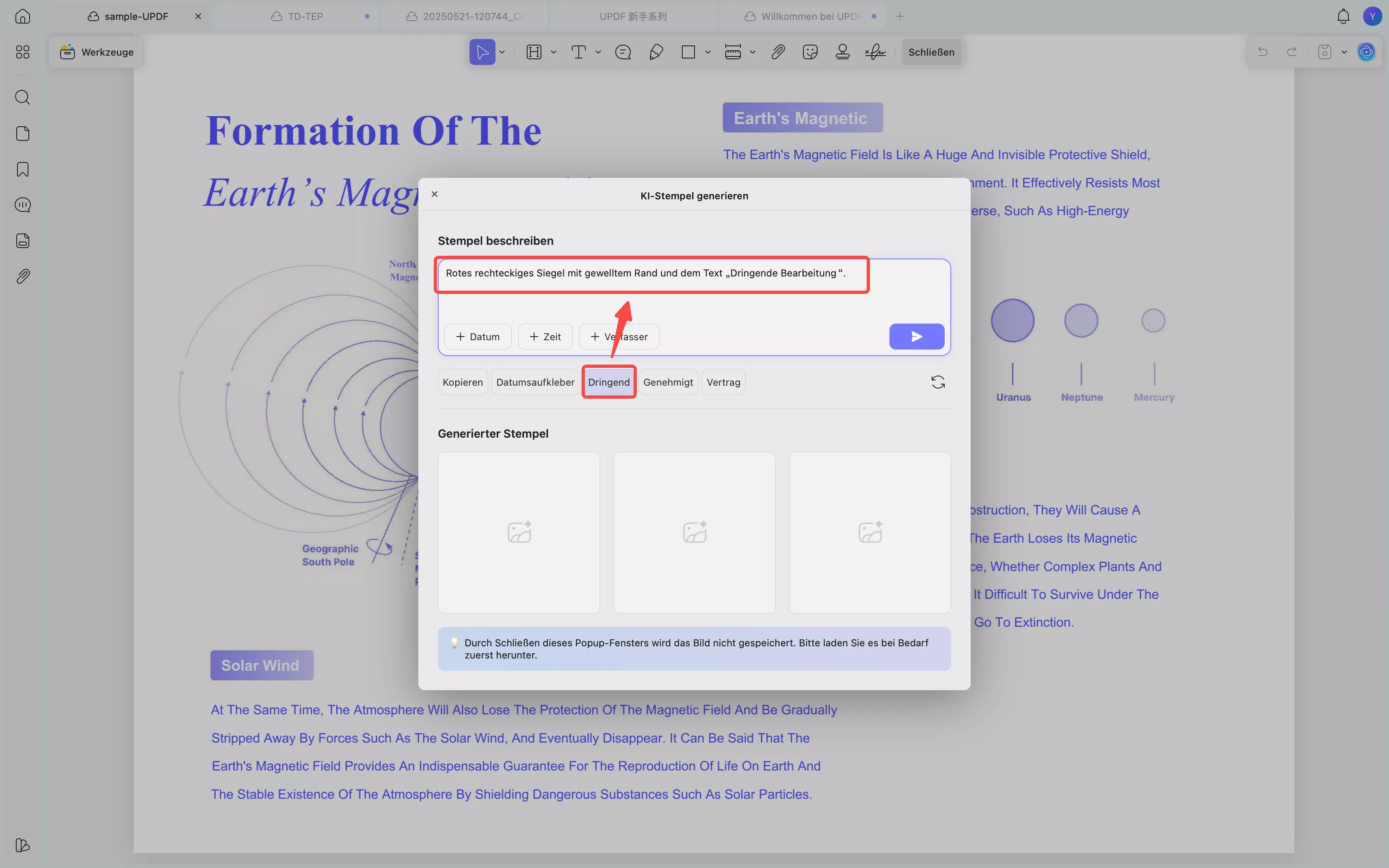Expand the save options dropdown arrow
This screenshot has width=1389, height=868.
point(1344,52)
